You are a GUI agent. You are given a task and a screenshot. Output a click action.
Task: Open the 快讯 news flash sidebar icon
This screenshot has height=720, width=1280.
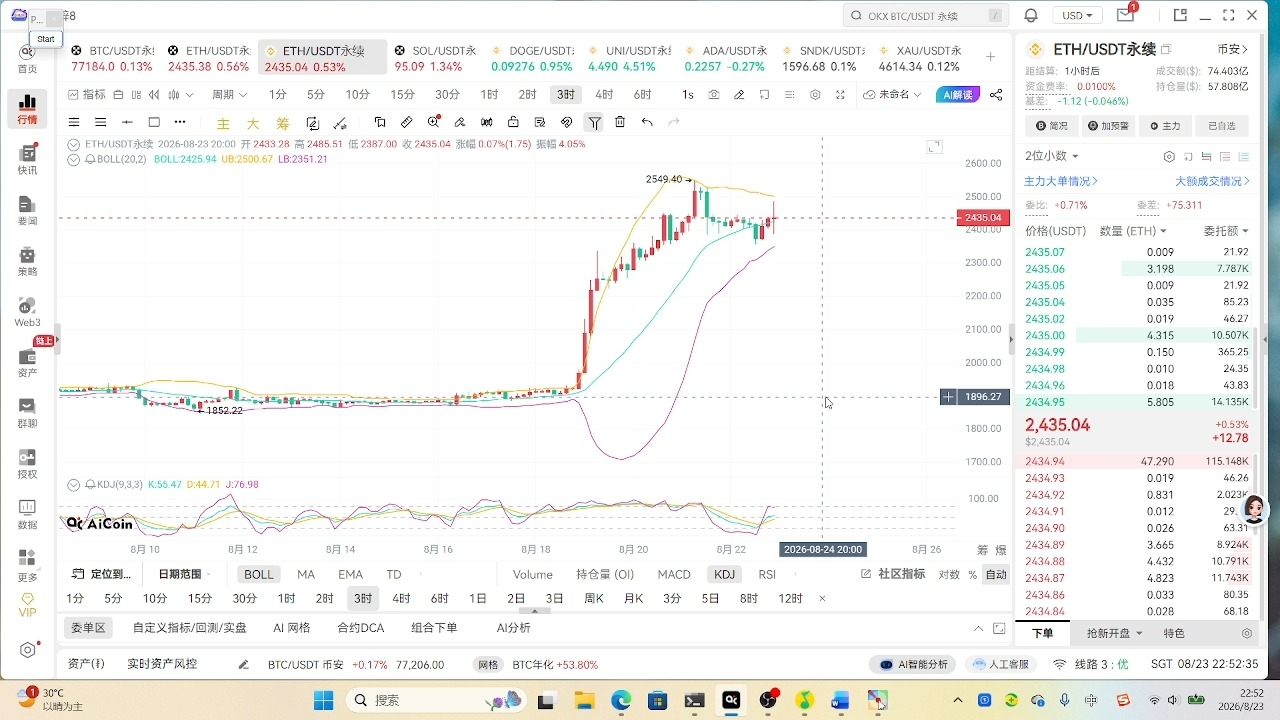coord(27,160)
